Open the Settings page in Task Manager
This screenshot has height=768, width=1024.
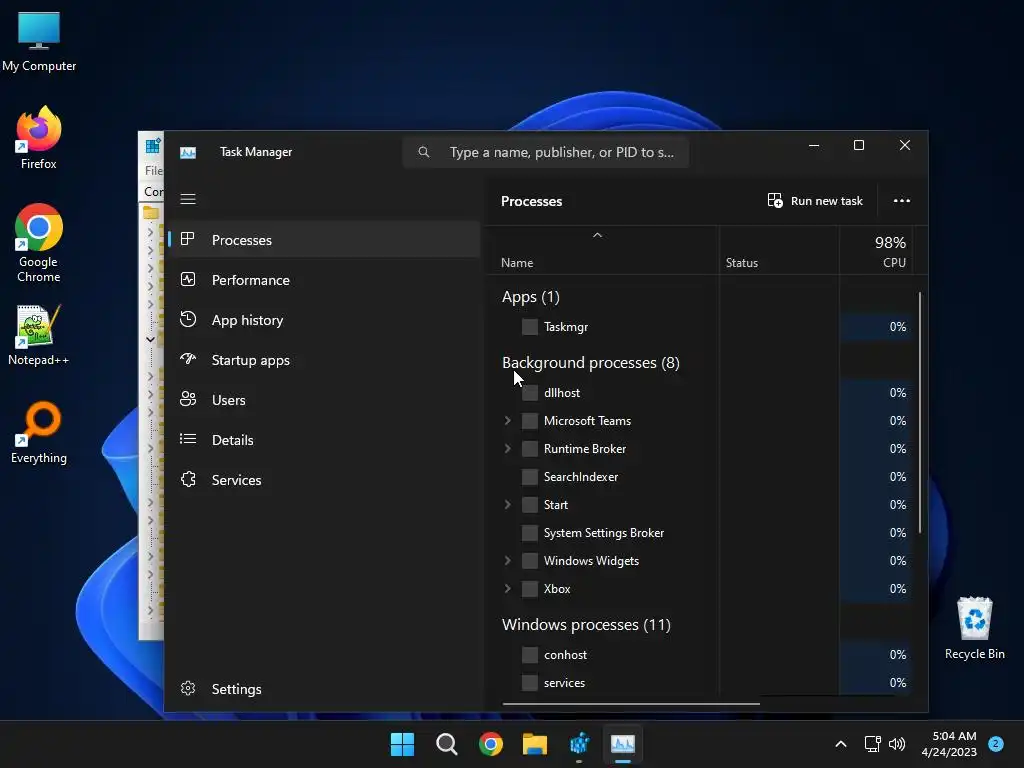(323, 689)
